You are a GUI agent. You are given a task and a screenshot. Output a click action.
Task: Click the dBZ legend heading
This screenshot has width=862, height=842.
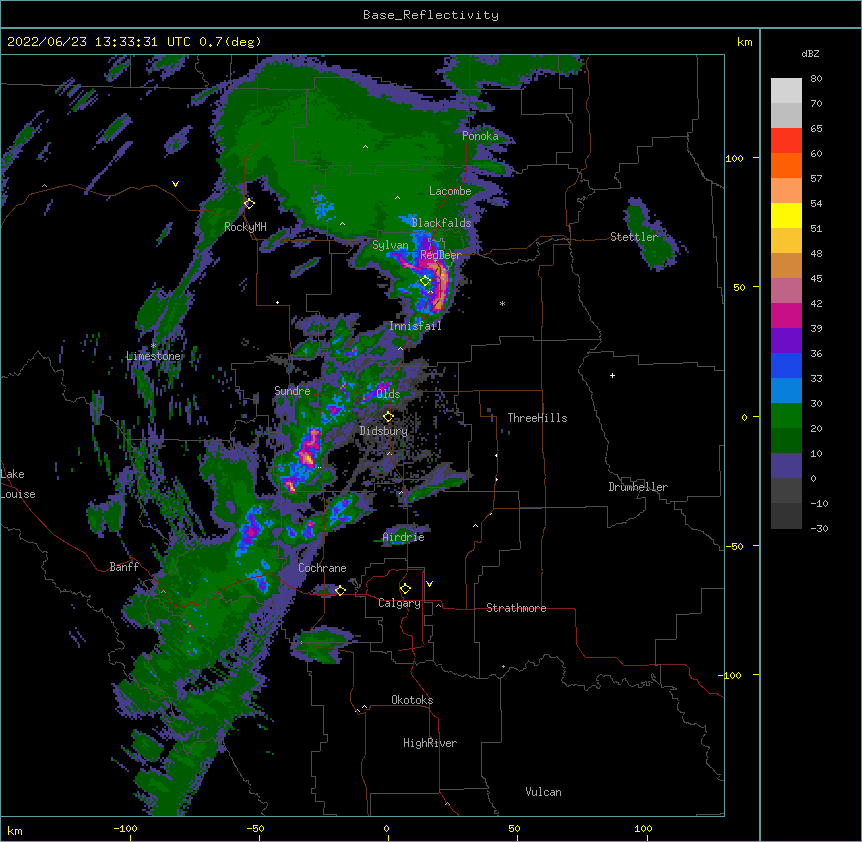tap(810, 53)
